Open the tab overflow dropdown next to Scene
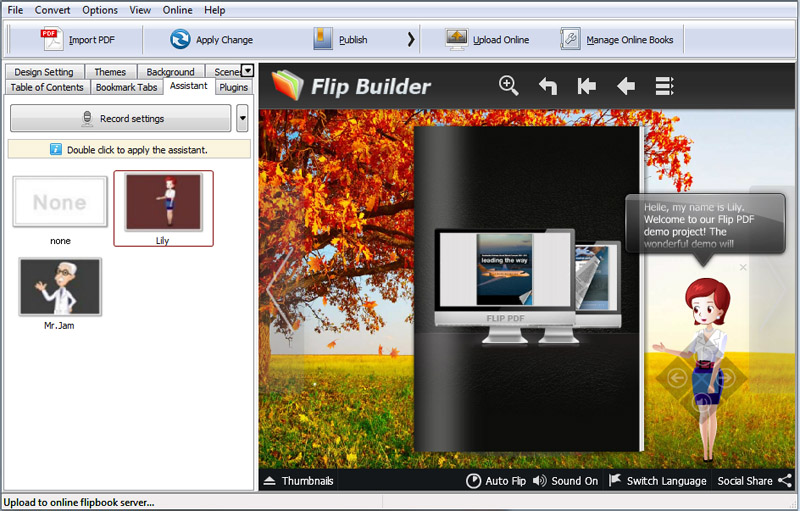The height and width of the screenshot is (511, 800). [247, 71]
